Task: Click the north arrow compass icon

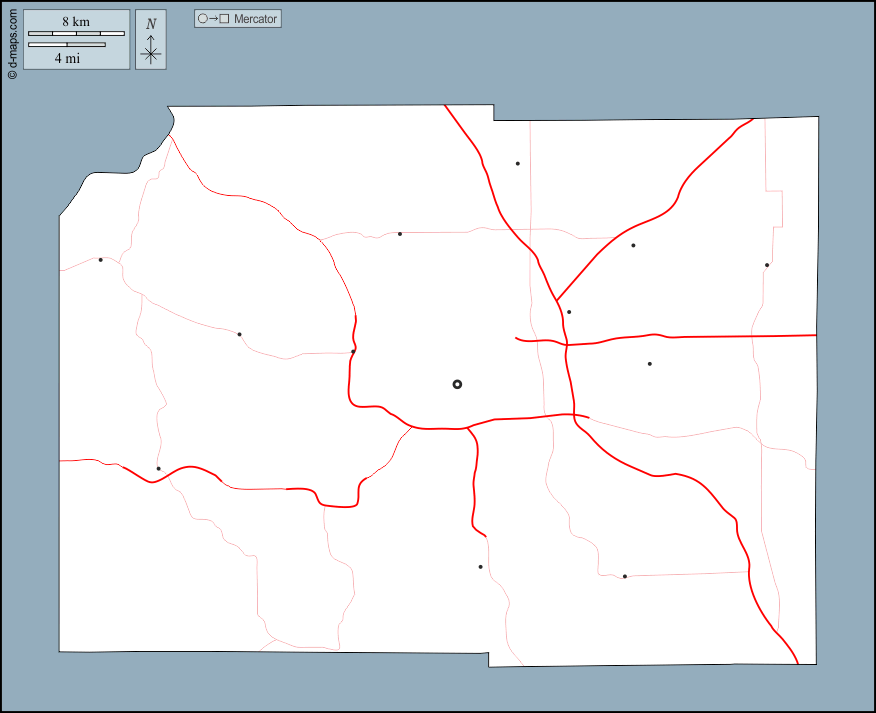Action: [151, 51]
